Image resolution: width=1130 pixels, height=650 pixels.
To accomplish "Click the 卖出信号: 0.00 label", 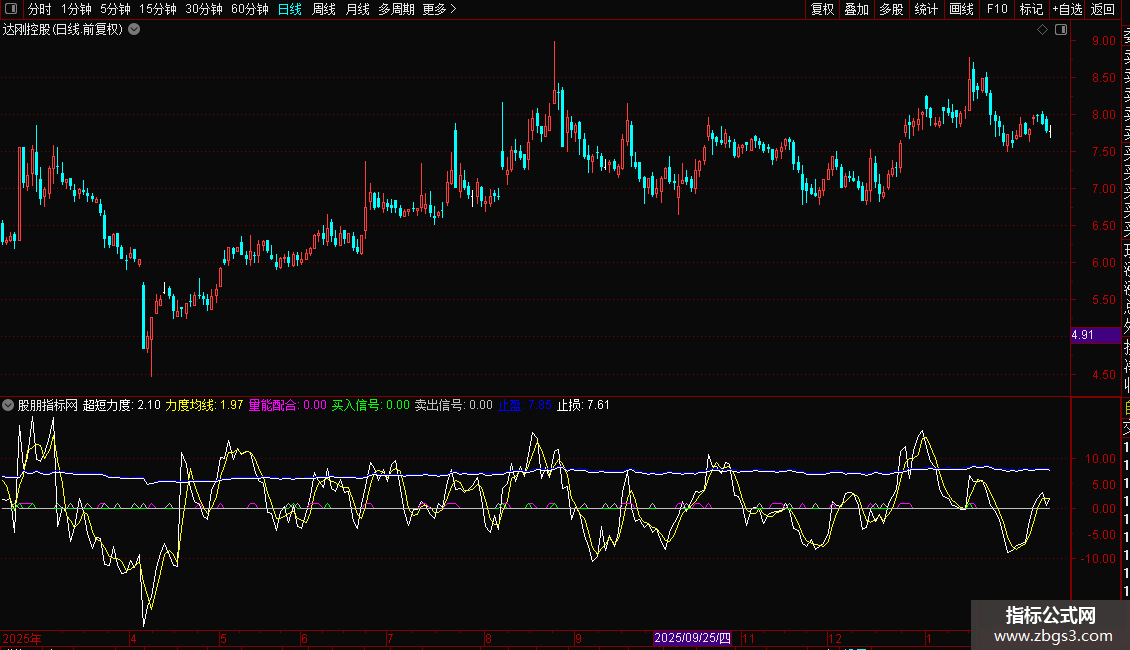I will (453, 405).
